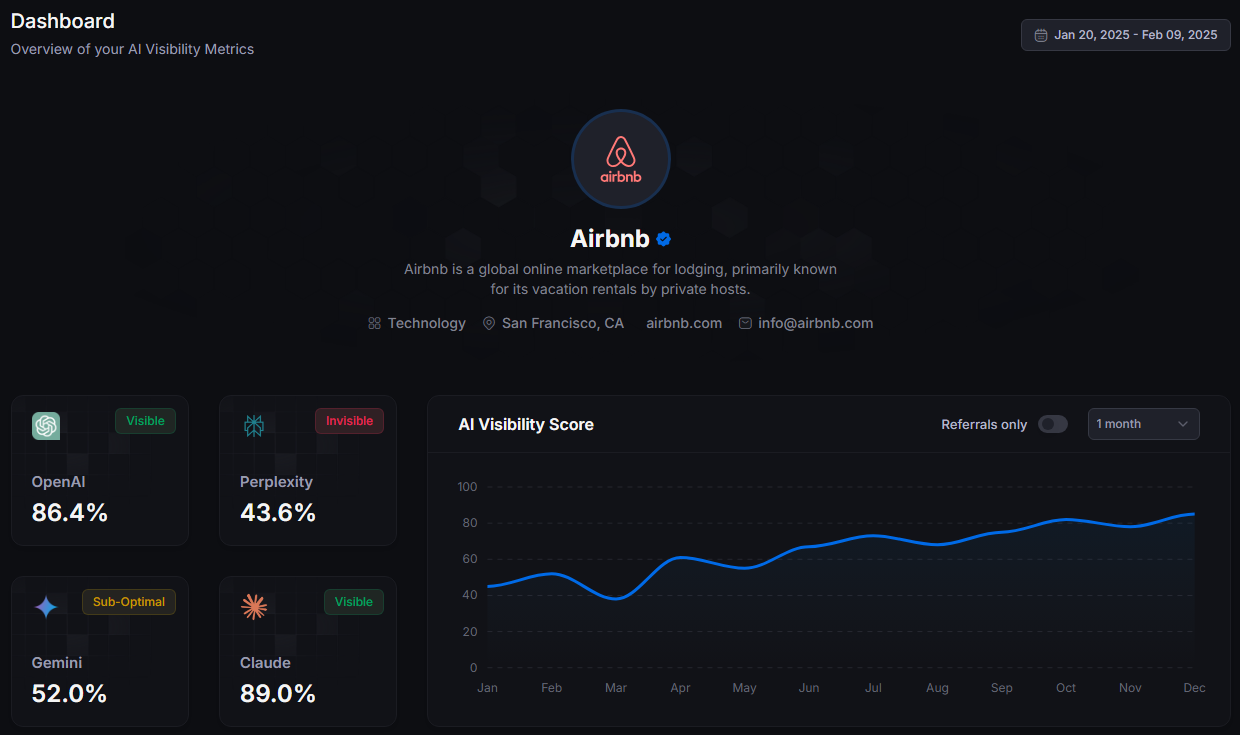Click the location pin icon beside San Francisco
The height and width of the screenshot is (735, 1240).
point(489,323)
